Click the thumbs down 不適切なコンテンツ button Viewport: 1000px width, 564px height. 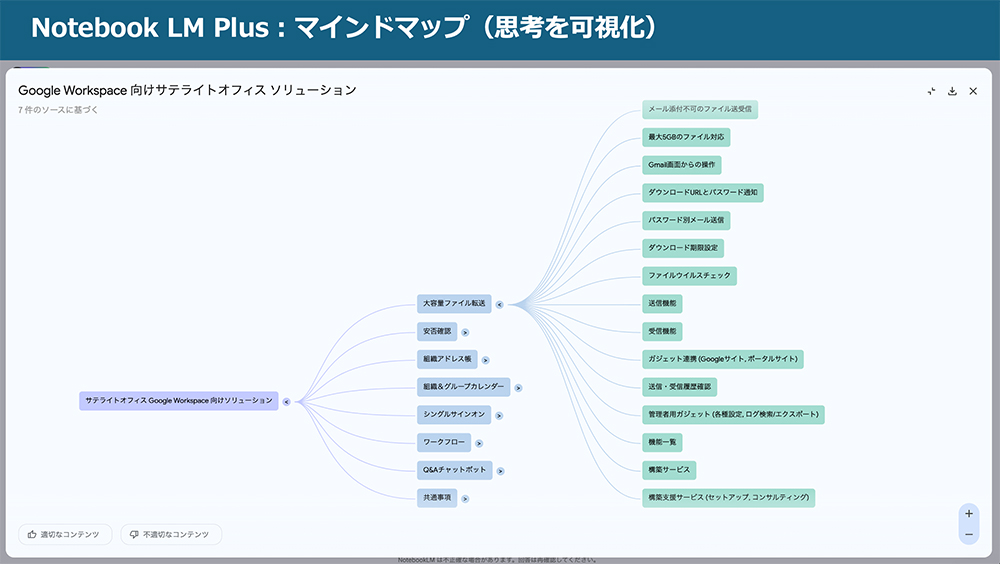click(x=172, y=535)
